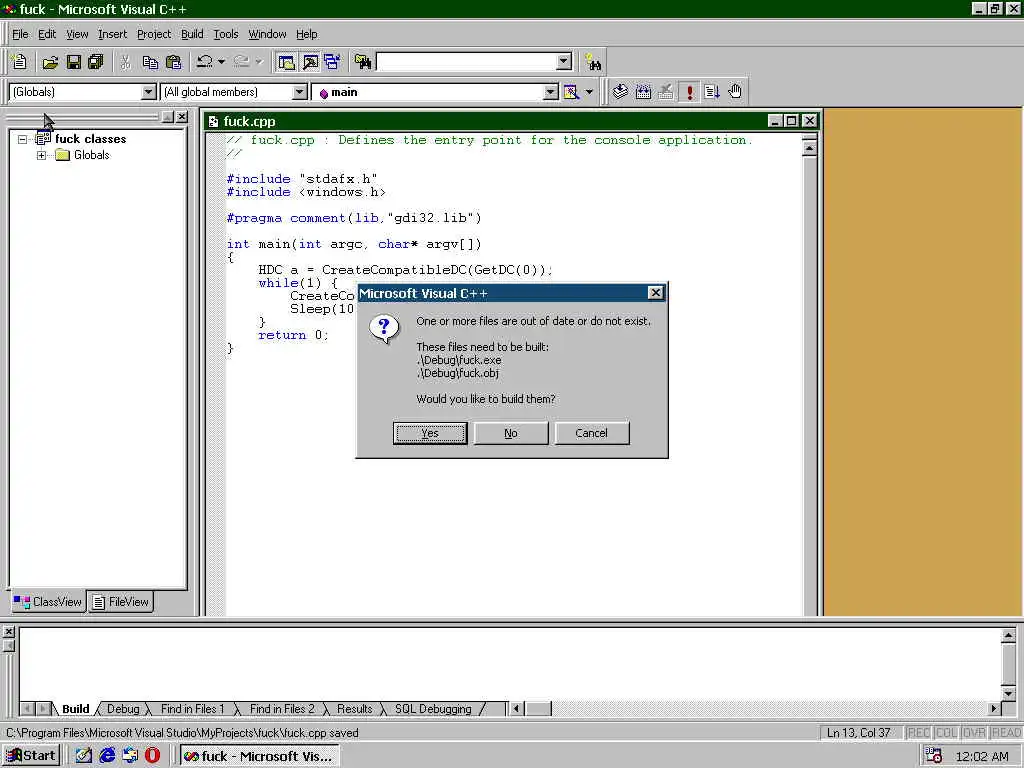
Task: Open the File menu
Action: [x=20, y=34]
